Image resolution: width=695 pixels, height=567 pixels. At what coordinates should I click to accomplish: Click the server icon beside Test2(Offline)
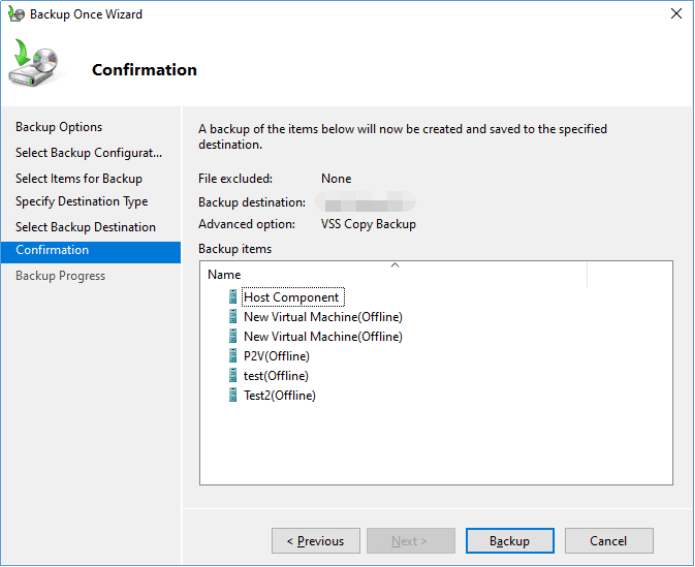[233, 395]
